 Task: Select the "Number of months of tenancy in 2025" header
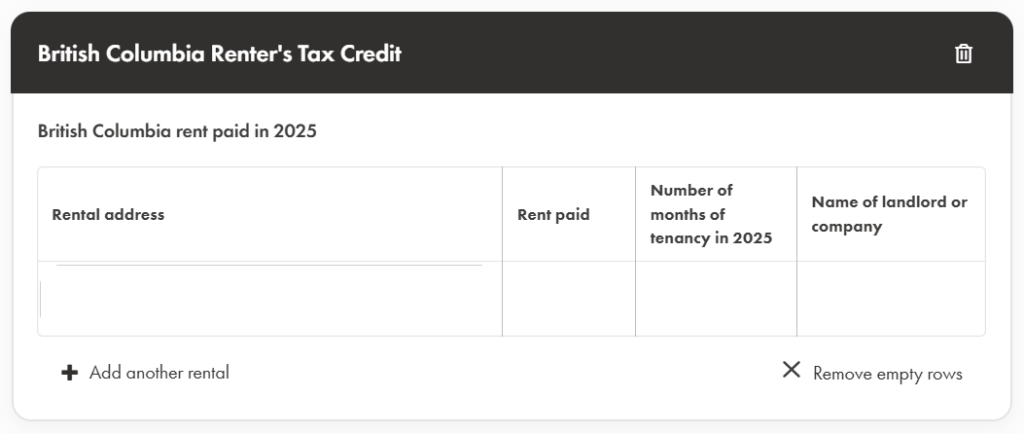(x=711, y=214)
